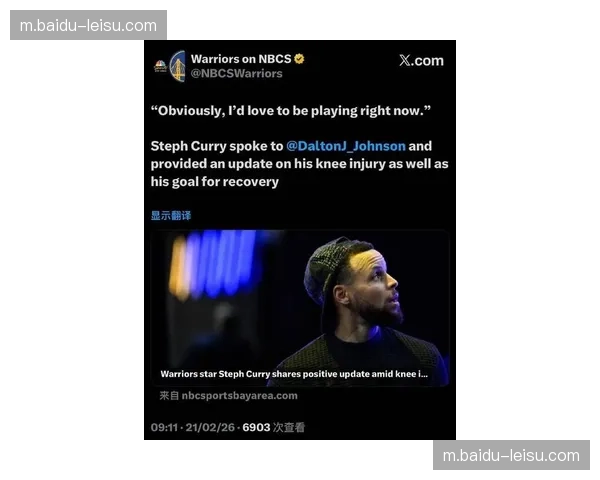This screenshot has width=600, height=480.
Task: Click the NBC peacock logo icon
Action: tap(160, 66)
